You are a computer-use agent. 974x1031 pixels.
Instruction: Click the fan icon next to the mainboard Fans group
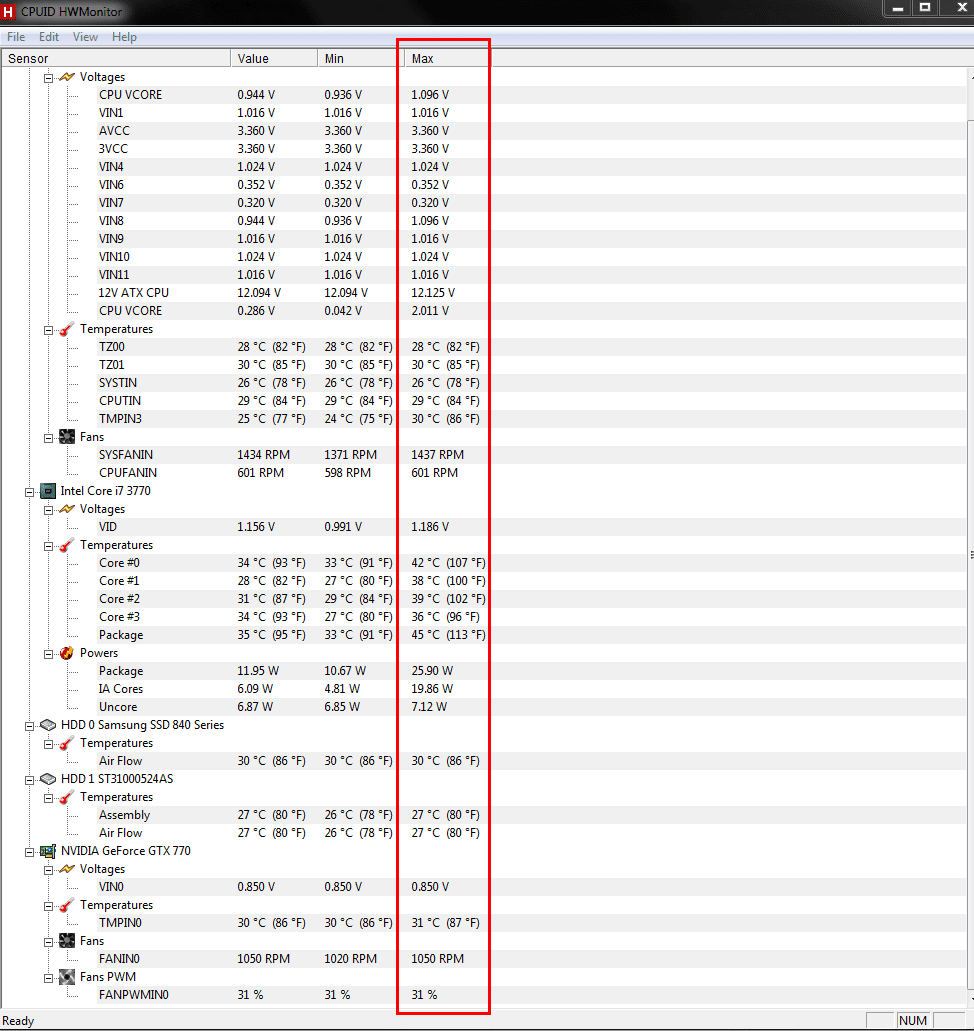coord(66,437)
